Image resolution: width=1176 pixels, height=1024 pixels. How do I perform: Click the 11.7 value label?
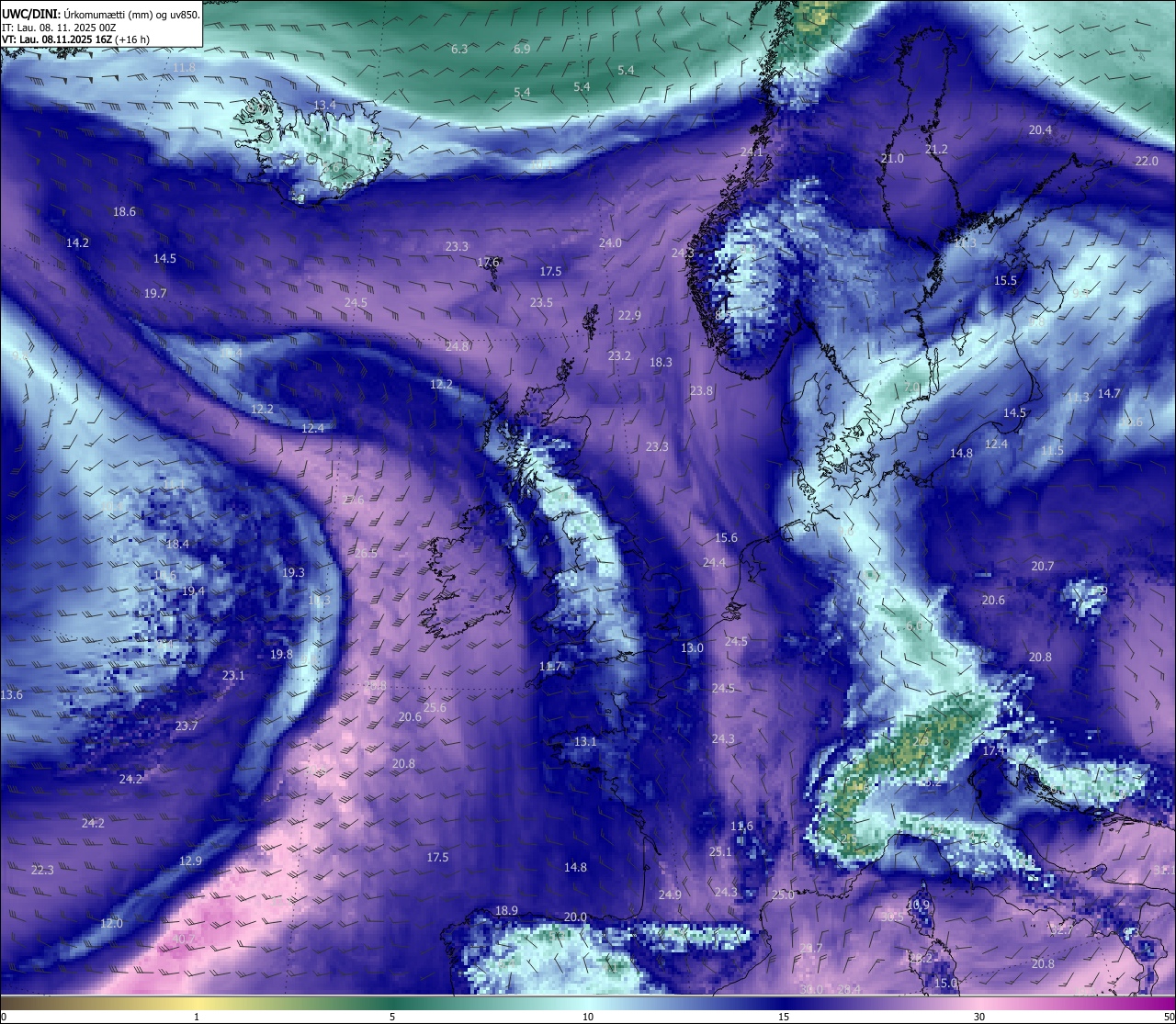pyautogui.click(x=549, y=667)
